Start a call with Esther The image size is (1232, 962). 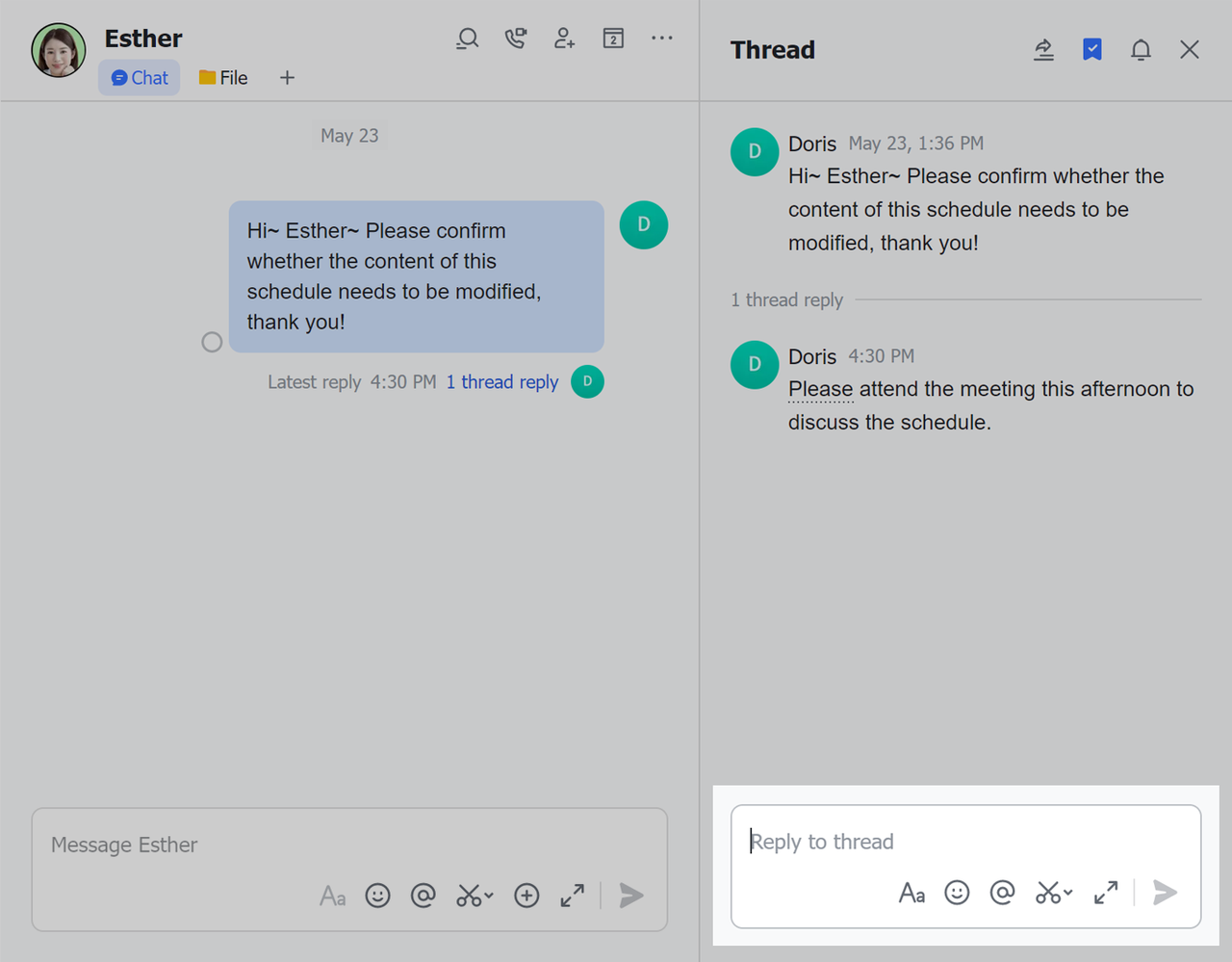pyautogui.click(x=516, y=39)
